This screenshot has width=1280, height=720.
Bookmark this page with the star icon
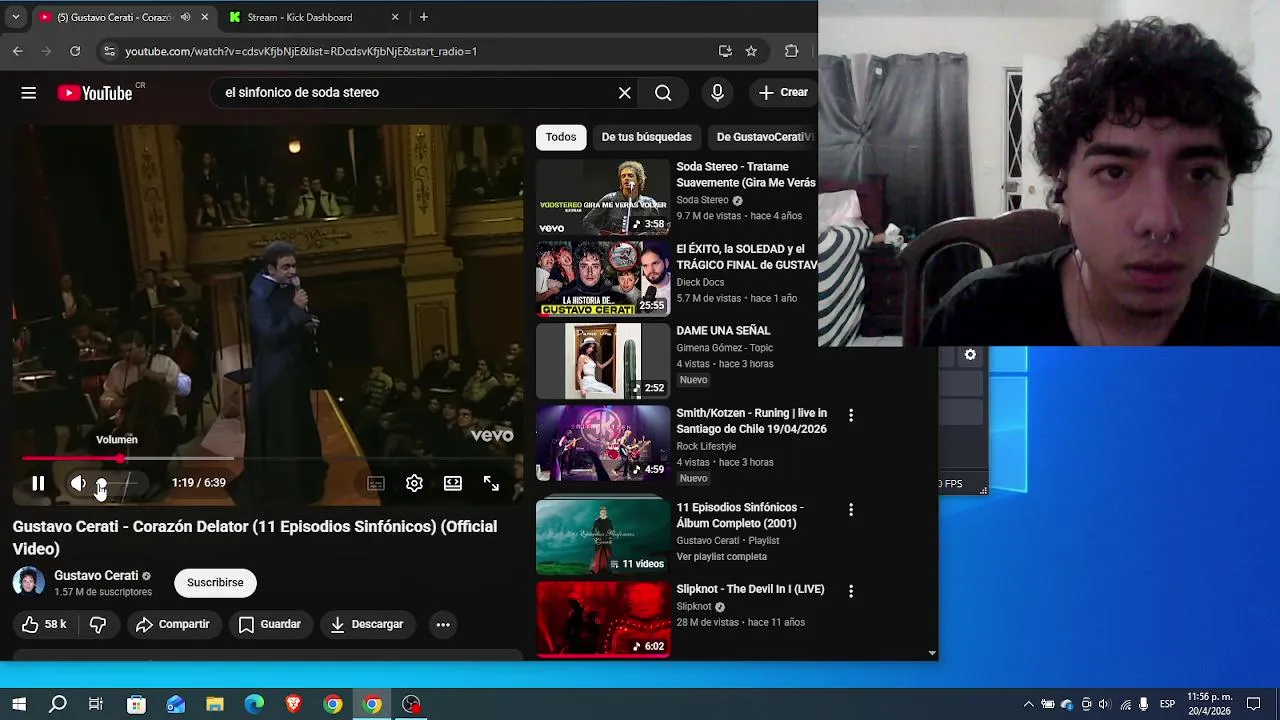tap(751, 51)
